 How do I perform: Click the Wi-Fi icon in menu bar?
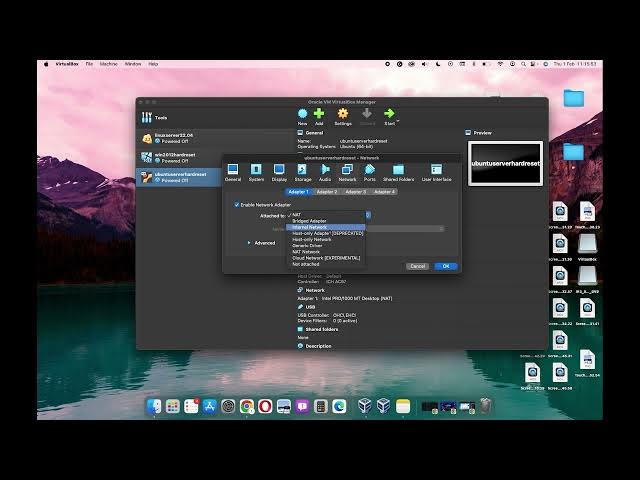[x=500, y=64]
